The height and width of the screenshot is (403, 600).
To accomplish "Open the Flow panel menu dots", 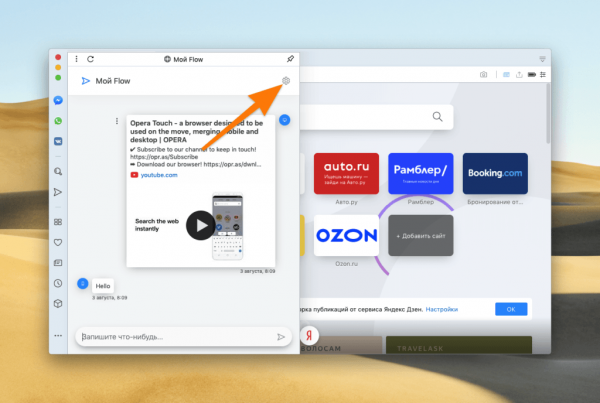I will click(77, 59).
